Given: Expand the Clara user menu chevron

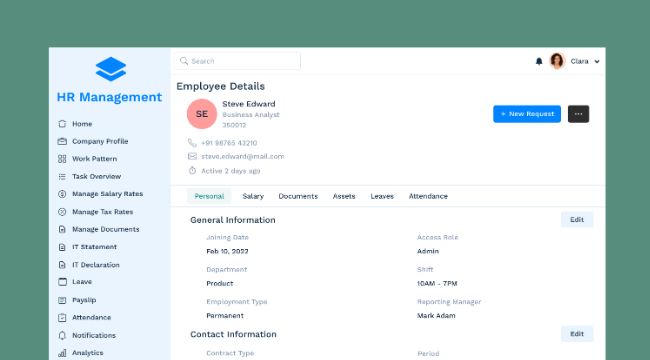Looking at the screenshot, I should click(x=597, y=61).
